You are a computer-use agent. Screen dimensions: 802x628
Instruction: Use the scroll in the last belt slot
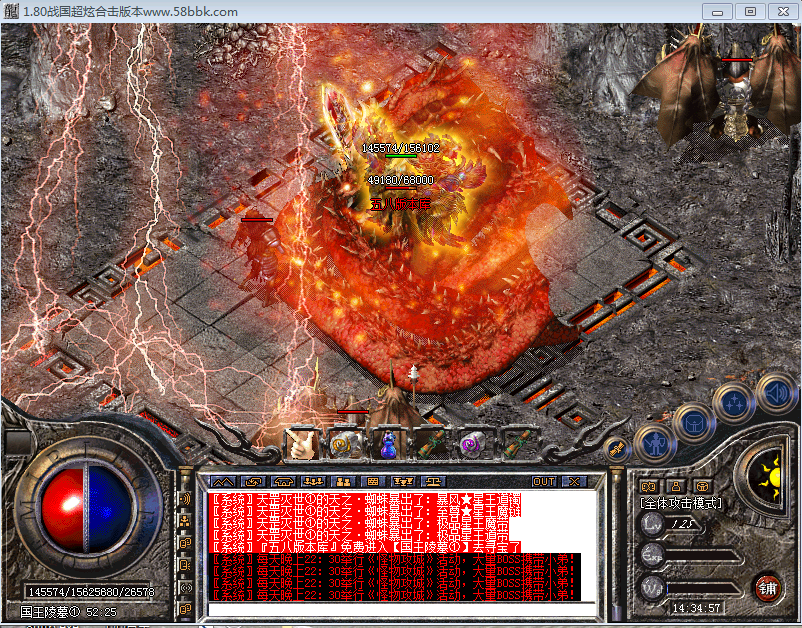click(518, 444)
